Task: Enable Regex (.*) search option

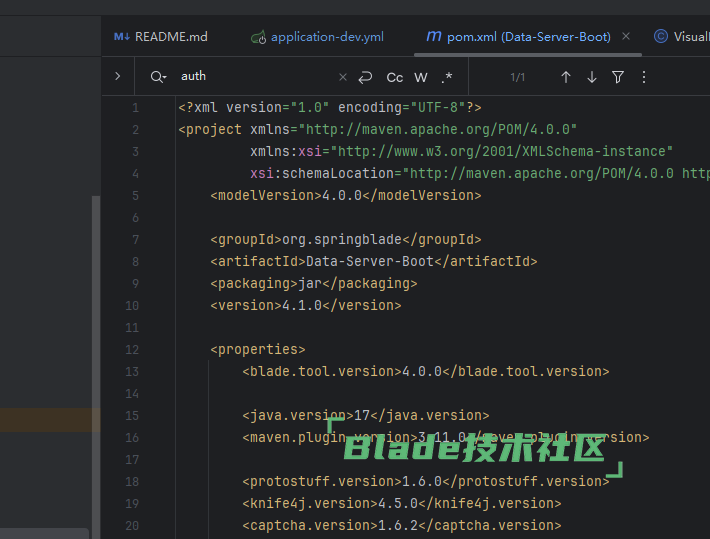Action: tap(447, 77)
